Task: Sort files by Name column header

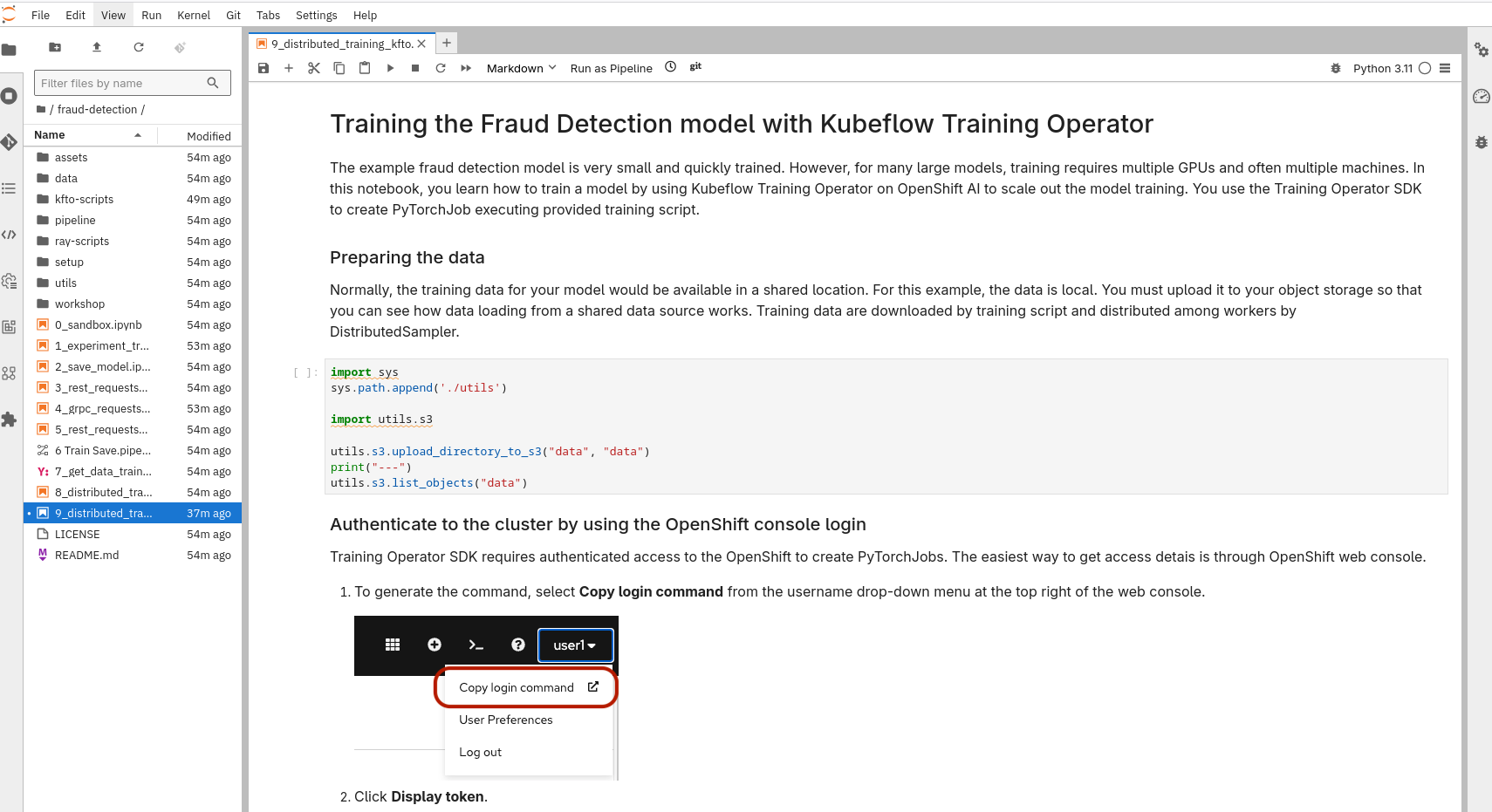Action: (90, 135)
